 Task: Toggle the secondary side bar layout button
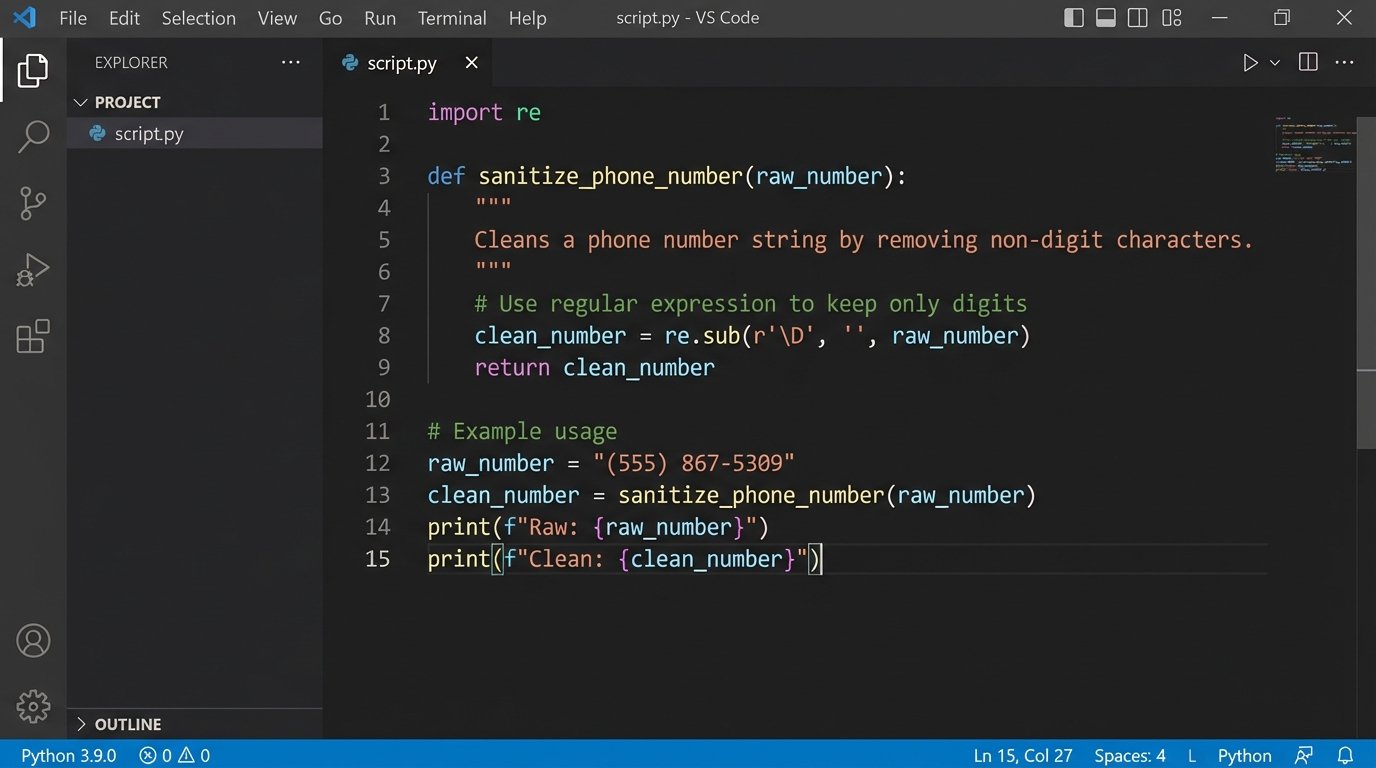[1138, 18]
